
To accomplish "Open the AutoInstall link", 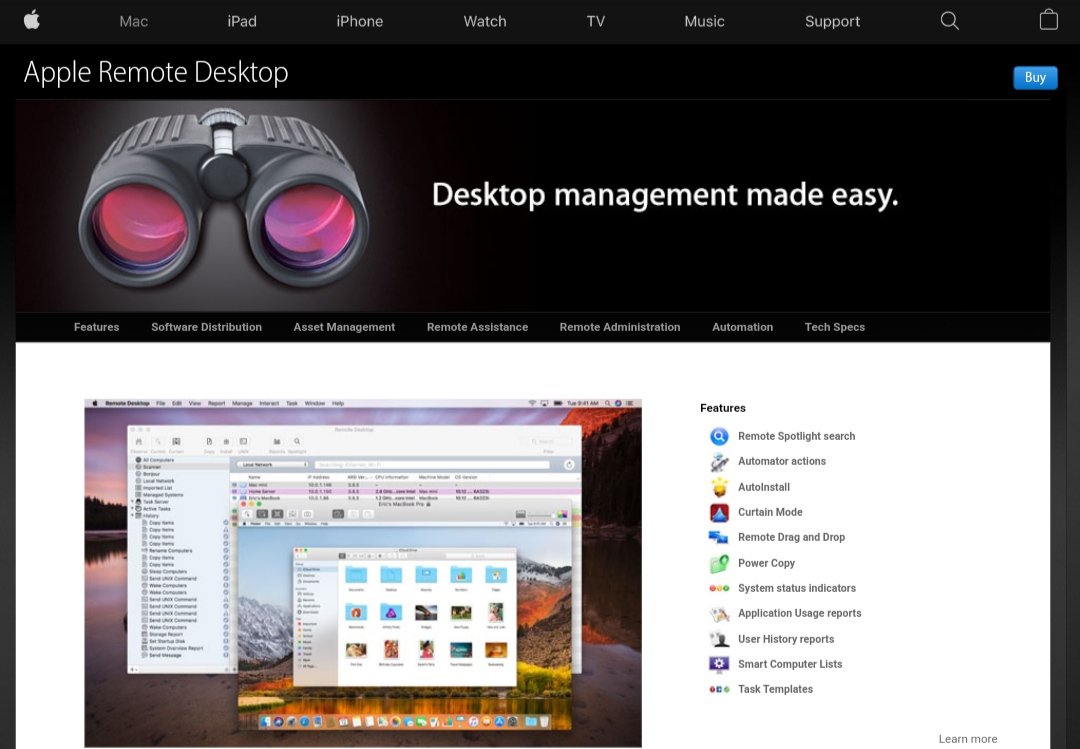I will [764, 487].
